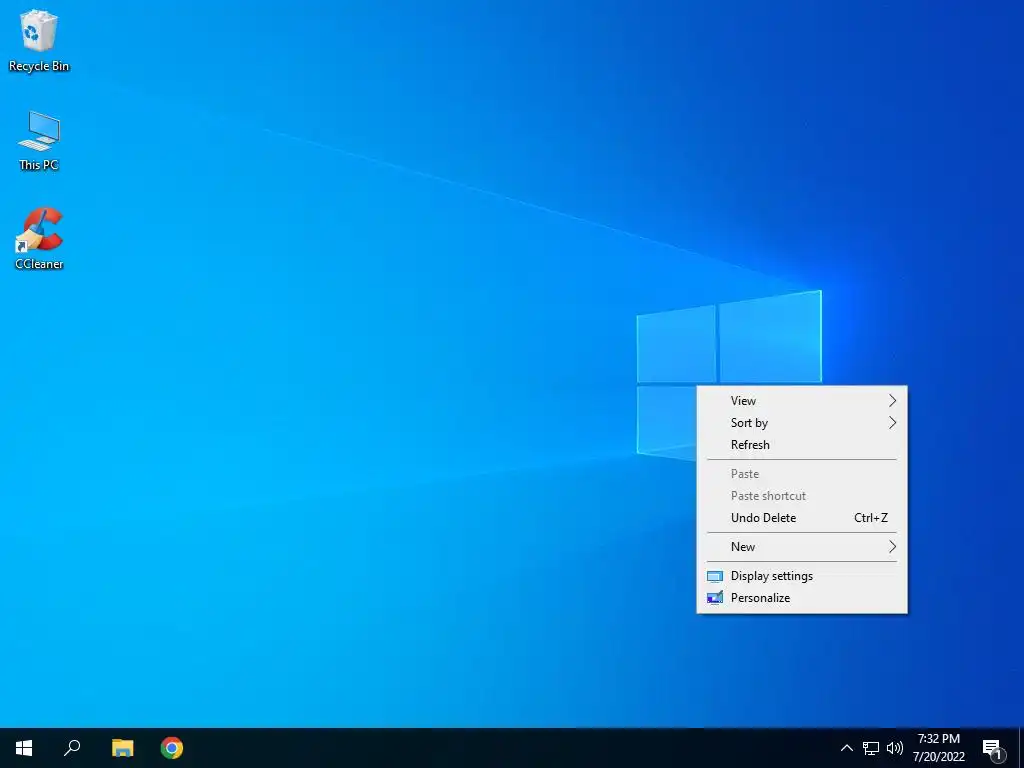This screenshot has height=768, width=1024.
Task: Choose Undo Delete in context menu
Action: 802,518
